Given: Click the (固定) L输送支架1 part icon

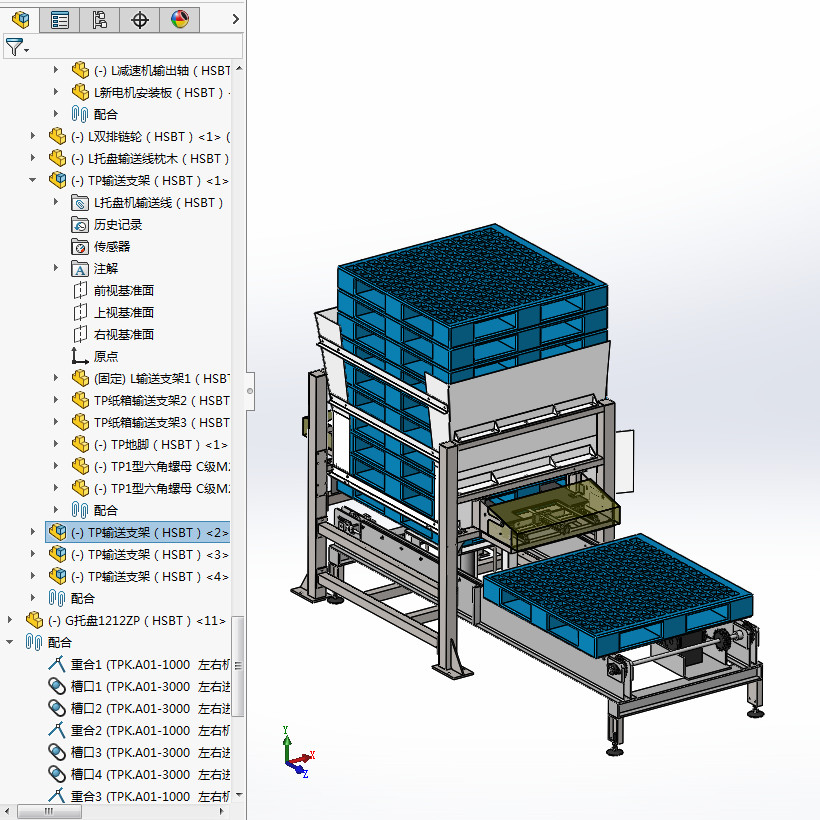Looking at the screenshot, I should click(x=80, y=378).
